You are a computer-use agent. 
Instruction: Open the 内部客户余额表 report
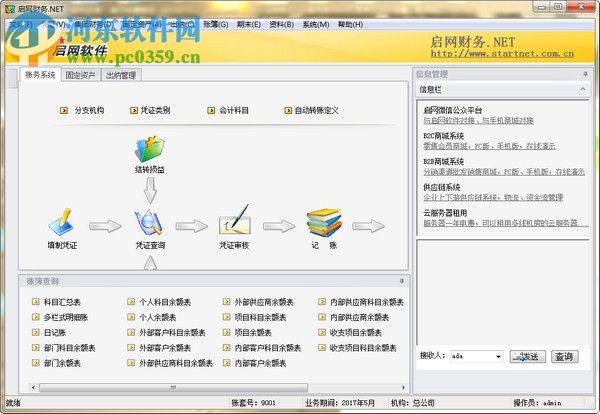255,363
